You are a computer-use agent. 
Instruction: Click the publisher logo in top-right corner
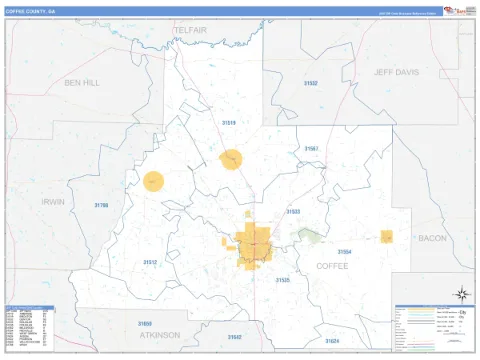click(459, 11)
